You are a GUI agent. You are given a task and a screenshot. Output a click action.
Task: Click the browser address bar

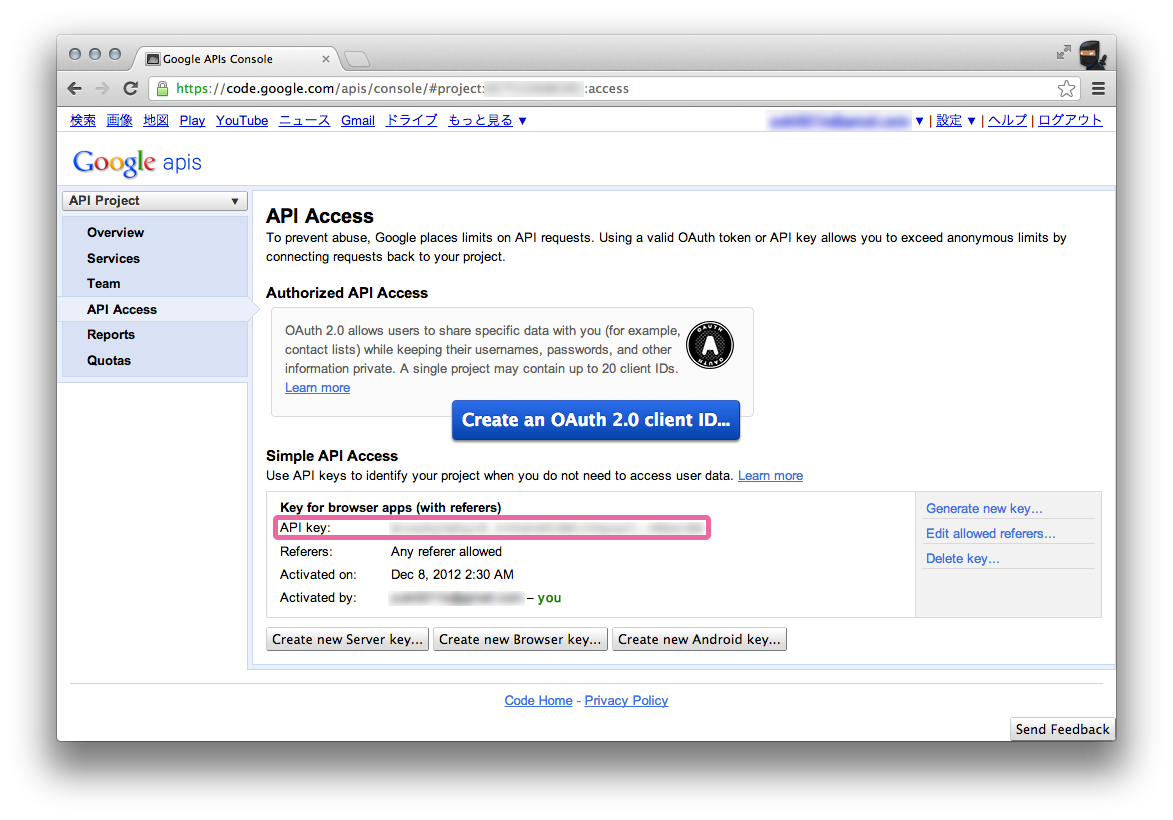pyautogui.click(x=600, y=88)
